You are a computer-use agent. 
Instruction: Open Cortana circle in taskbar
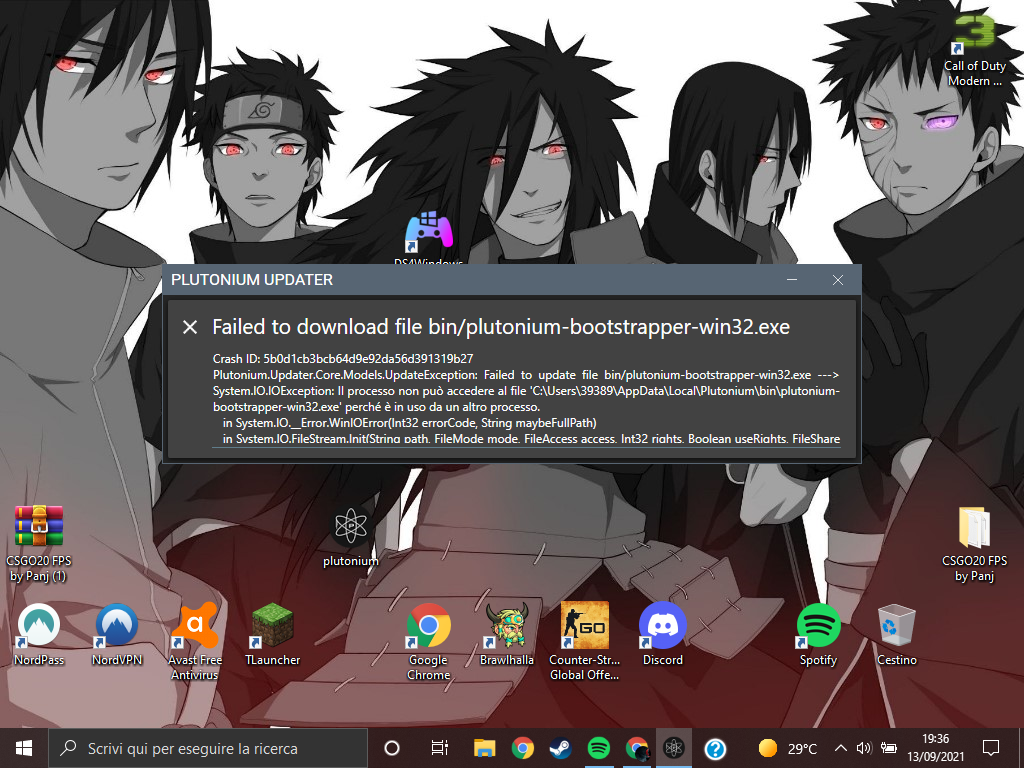[392, 748]
